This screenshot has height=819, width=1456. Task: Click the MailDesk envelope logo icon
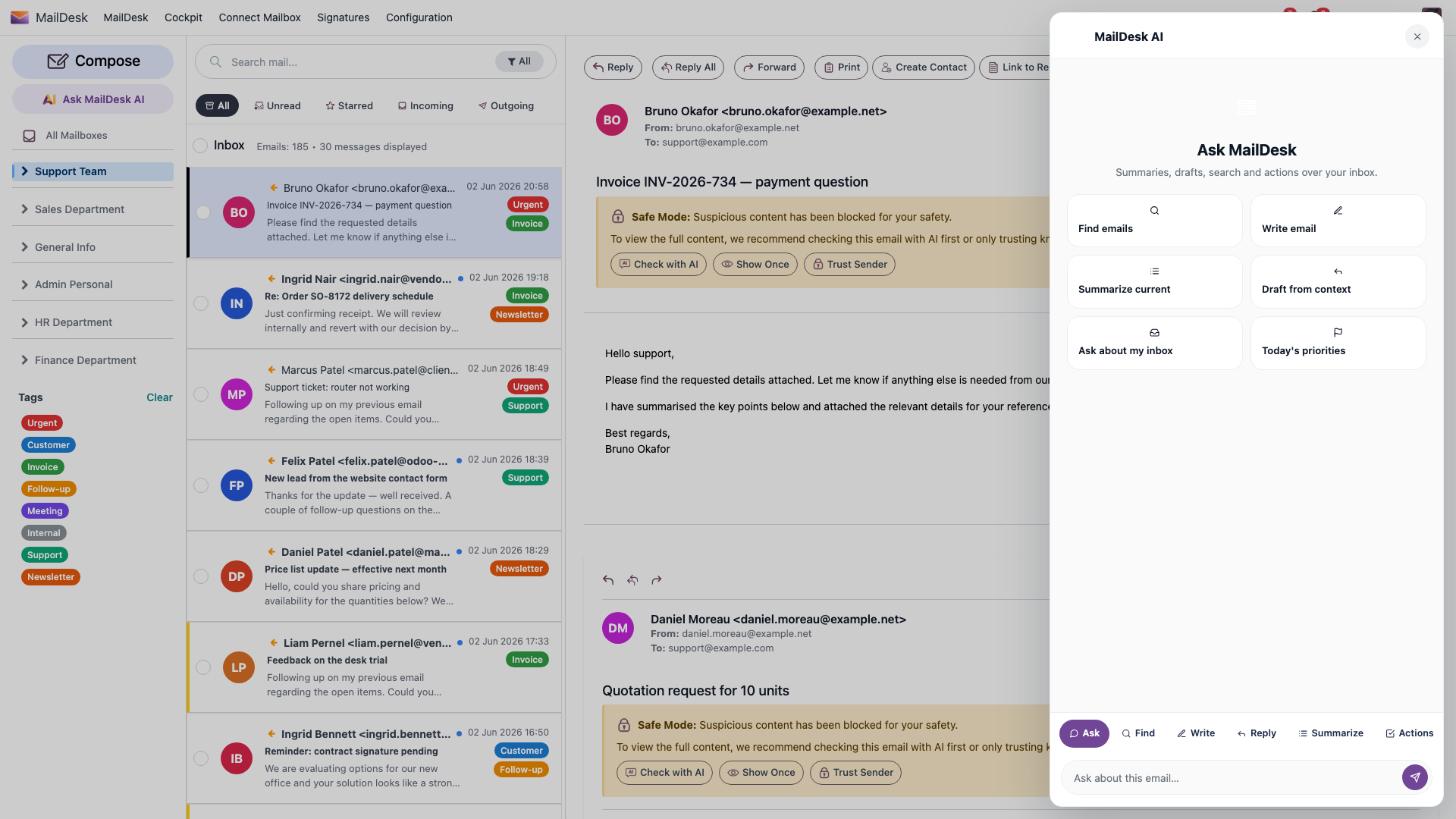(x=20, y=17)
